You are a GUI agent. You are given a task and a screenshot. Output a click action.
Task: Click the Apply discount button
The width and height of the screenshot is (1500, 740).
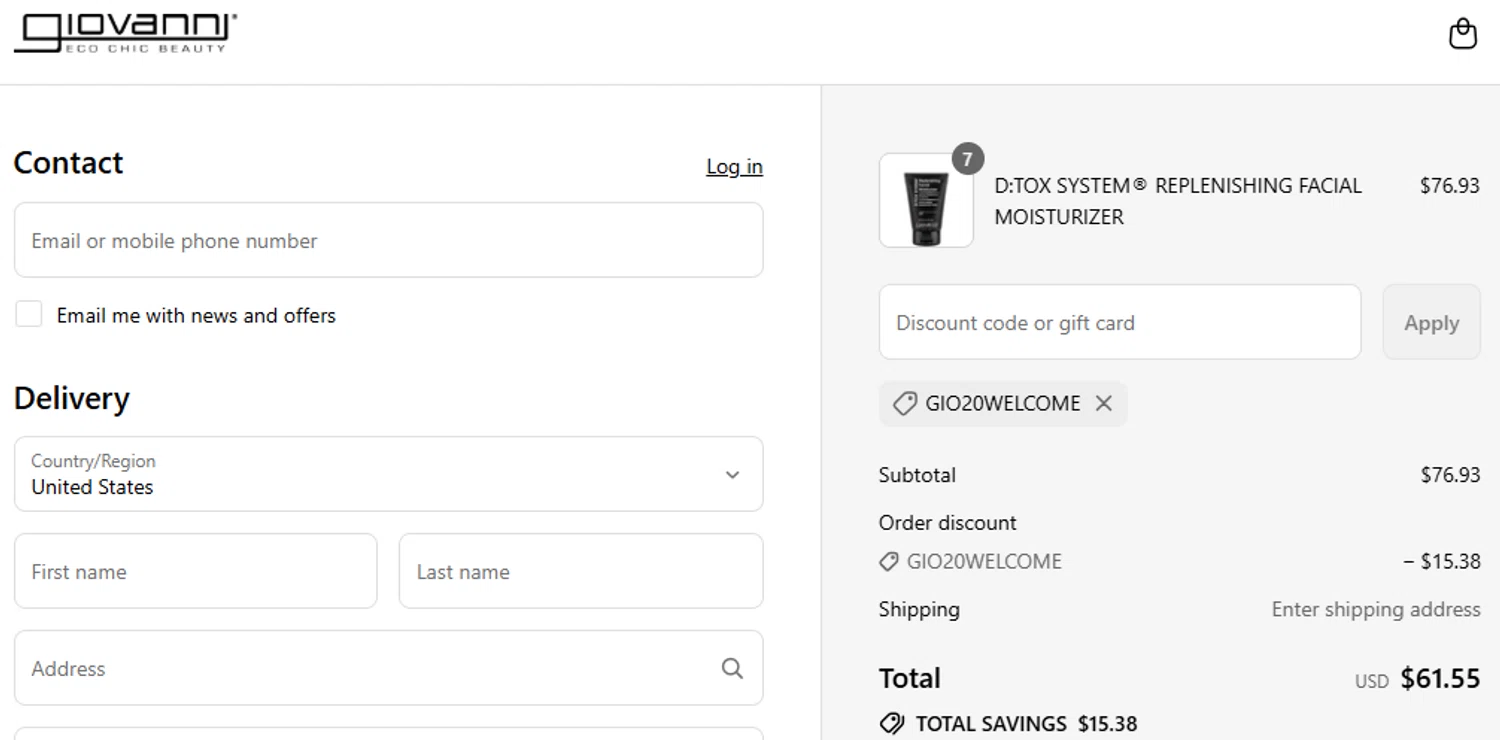tap(1431, 322)
